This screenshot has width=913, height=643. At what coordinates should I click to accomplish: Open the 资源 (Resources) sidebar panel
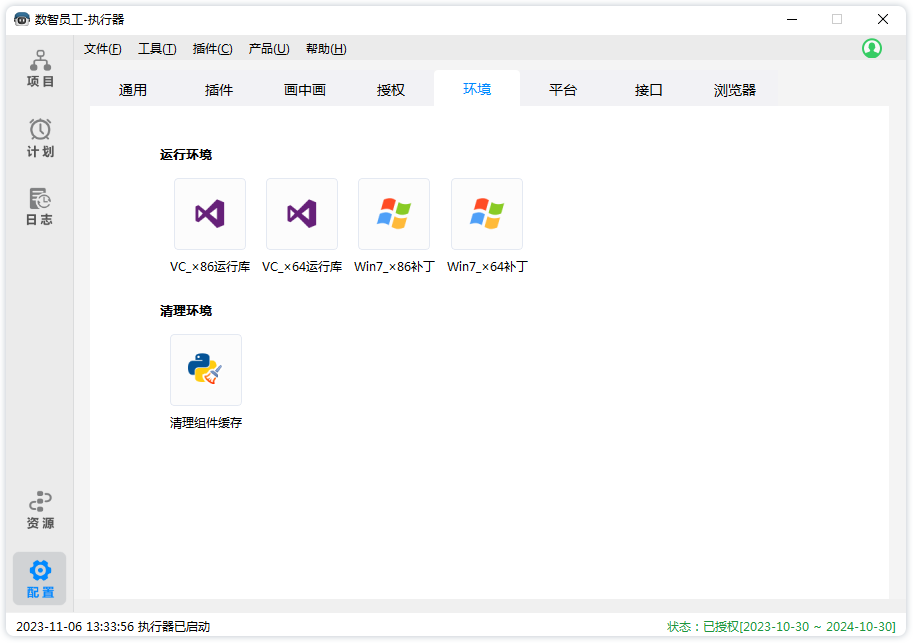click(40, 509)
